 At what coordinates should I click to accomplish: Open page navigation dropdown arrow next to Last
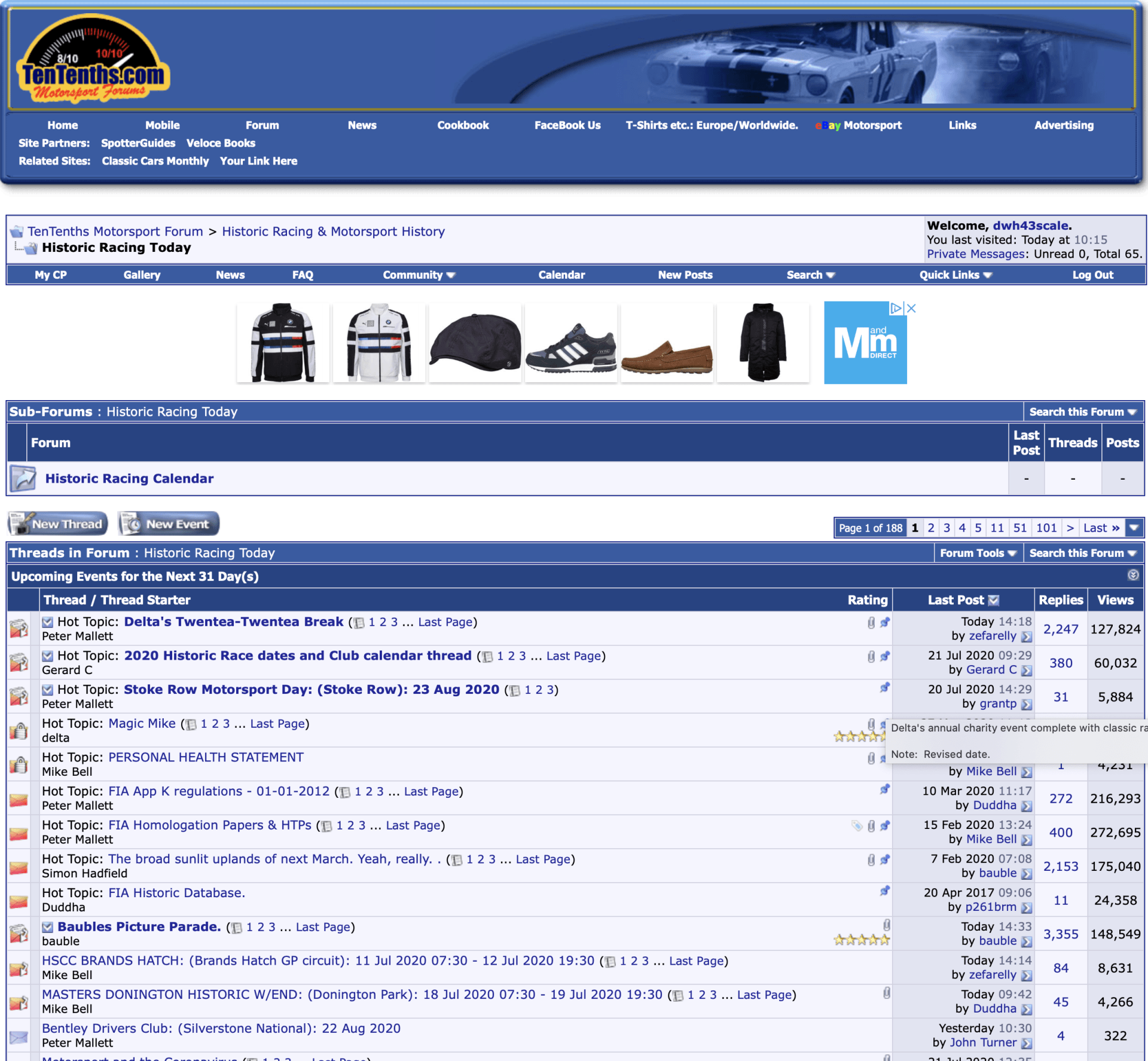[1134, 528]
